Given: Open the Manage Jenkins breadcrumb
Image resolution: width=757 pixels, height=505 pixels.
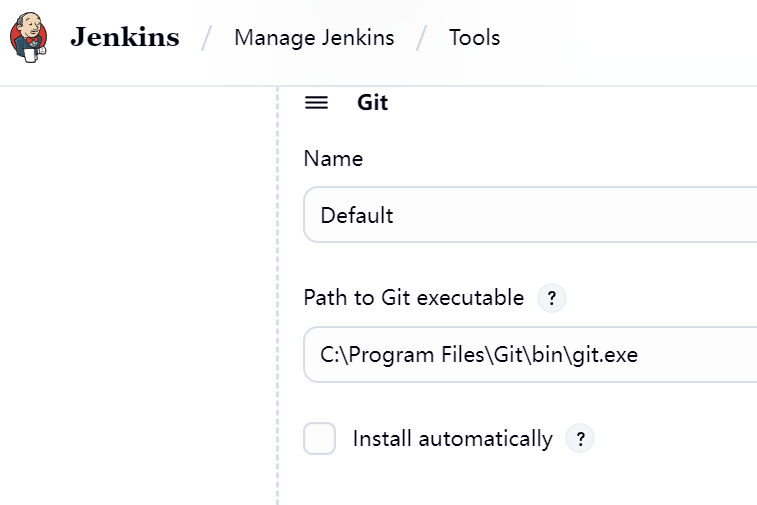Looking at the screenshot, I should [x=314, y=38].
